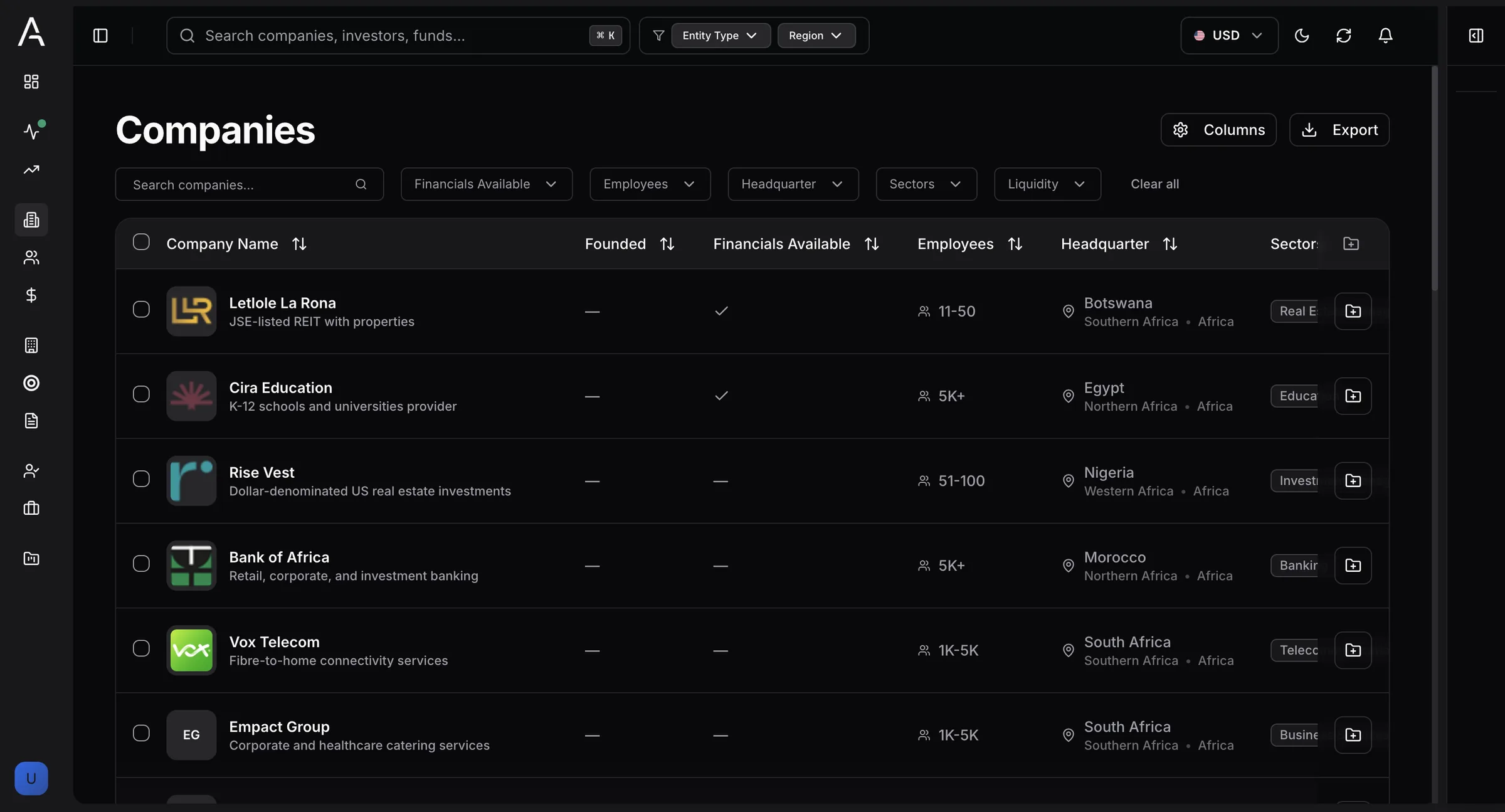Switch to dark mode moon icon
Screen dimensions: 1505x812
1302,36
